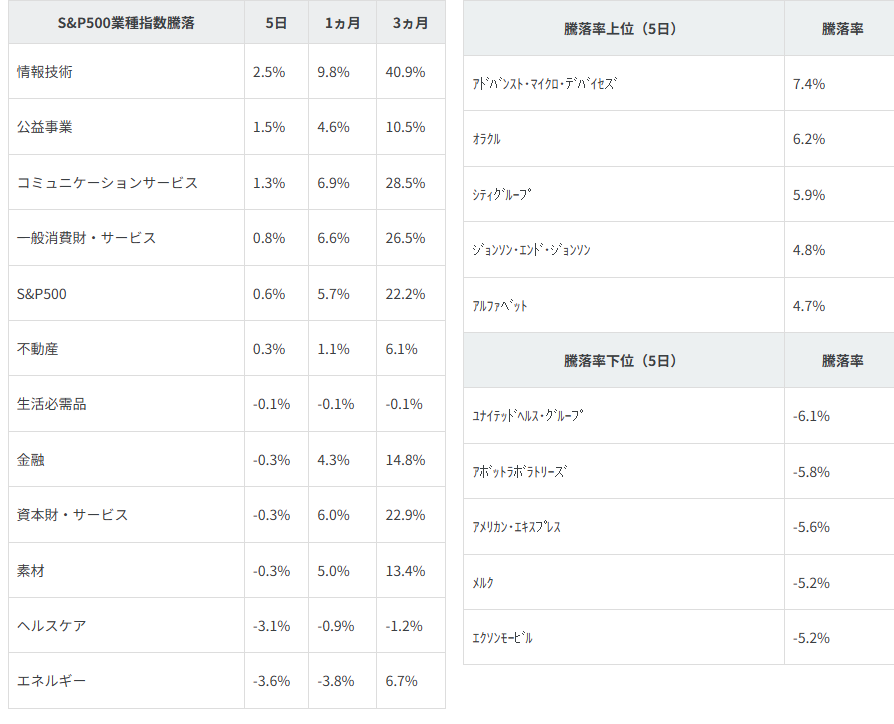Select the 不動産 sector label
The image size is (894, 724).
[38, 349]
